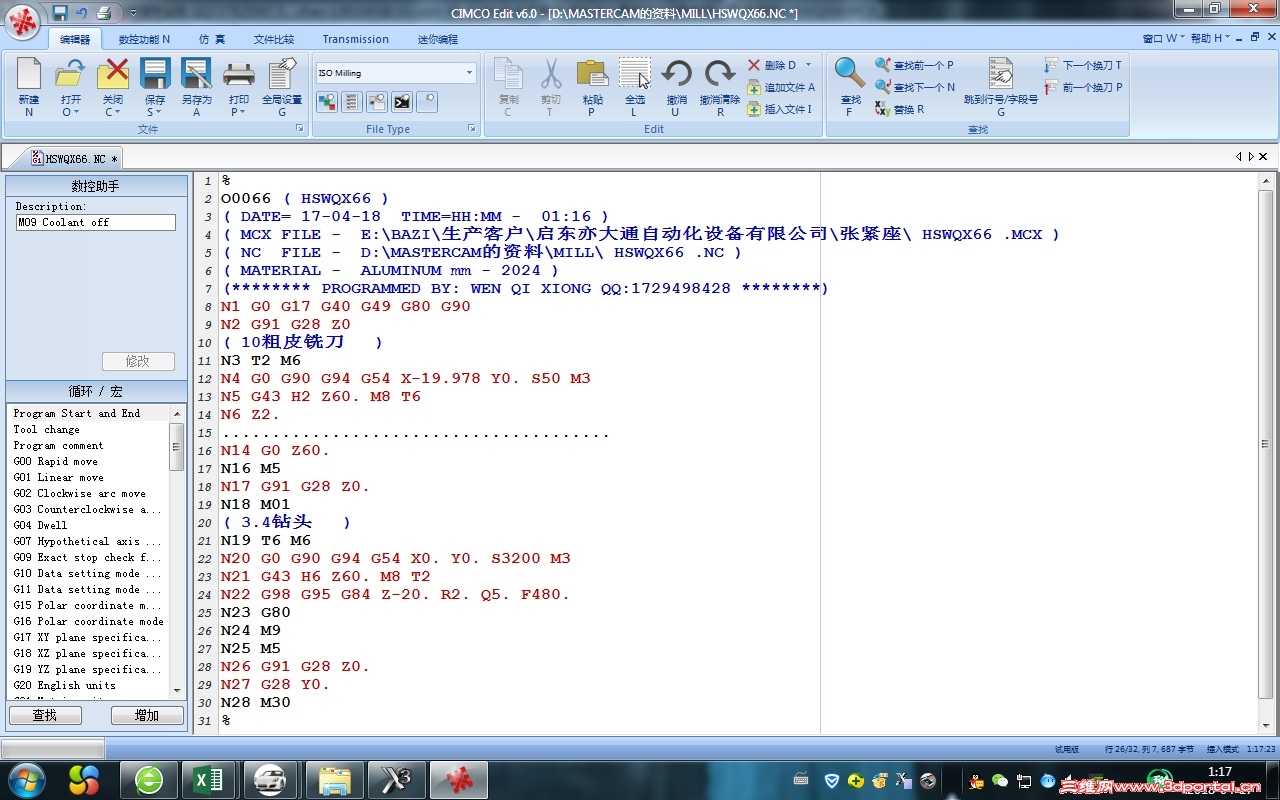The image size is (1280, 800).
Task: Click 查找下一个 N (Find Next)
Action: pyautogui.click(x=915, y=87)
